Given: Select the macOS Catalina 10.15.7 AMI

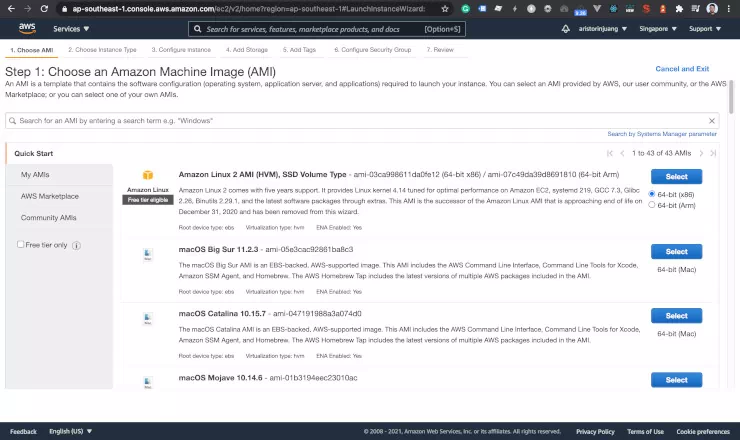Looking at the screenshot, I should coord(676,316).
